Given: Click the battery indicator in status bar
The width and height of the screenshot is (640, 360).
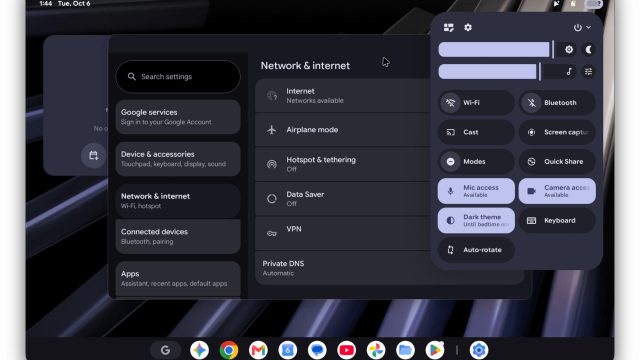Looking at the screenshot, I should click(x=593, y=4).
